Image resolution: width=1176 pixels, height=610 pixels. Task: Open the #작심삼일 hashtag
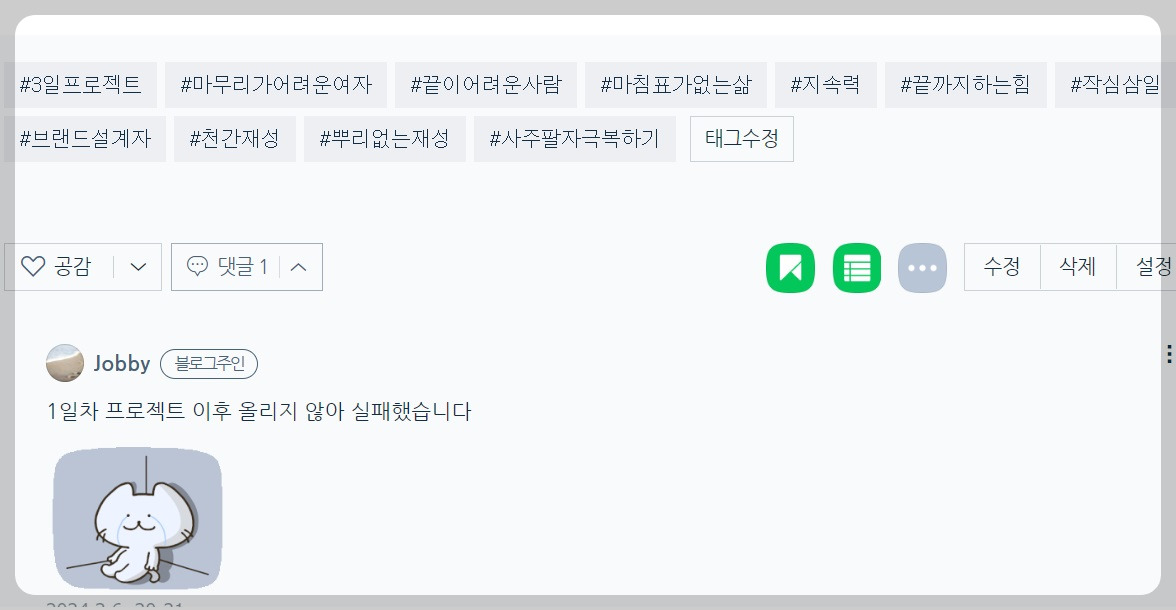tap(1115, 84)
